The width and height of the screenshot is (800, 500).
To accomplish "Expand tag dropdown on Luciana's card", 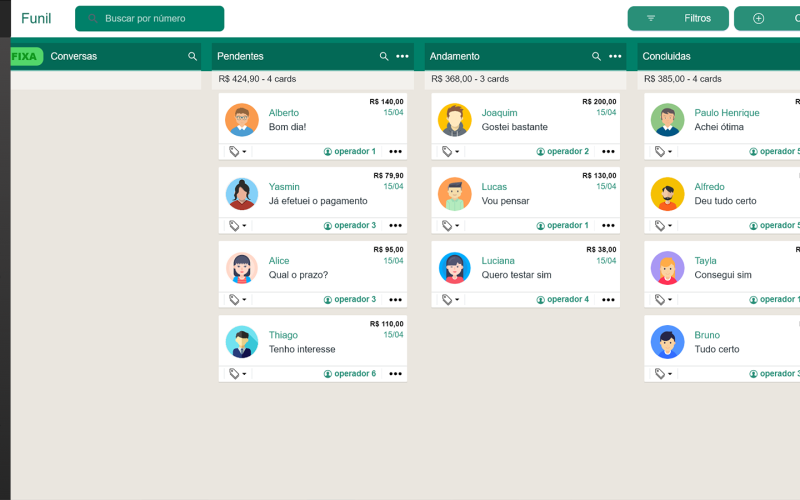I will pyautogui.click(x=450, y=299).
